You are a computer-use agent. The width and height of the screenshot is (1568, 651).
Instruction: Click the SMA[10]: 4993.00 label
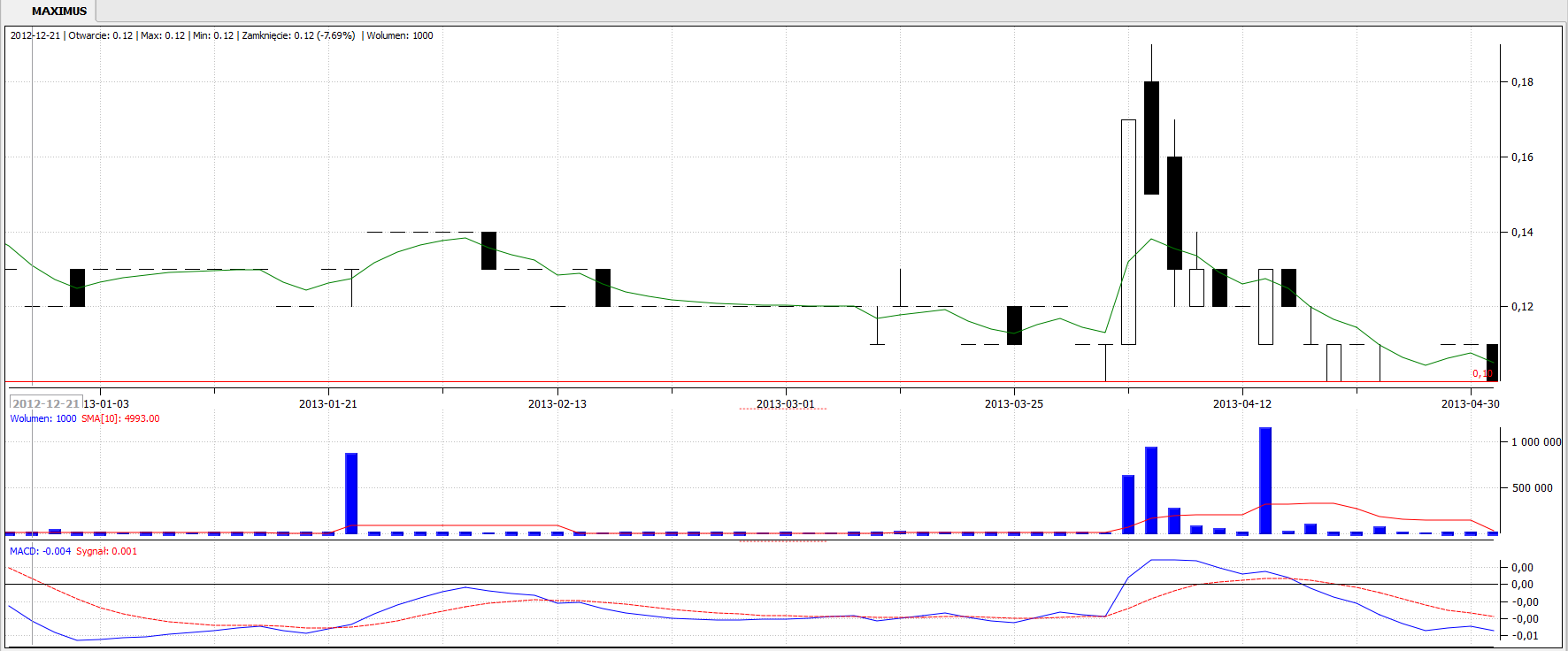pos(120,419)
